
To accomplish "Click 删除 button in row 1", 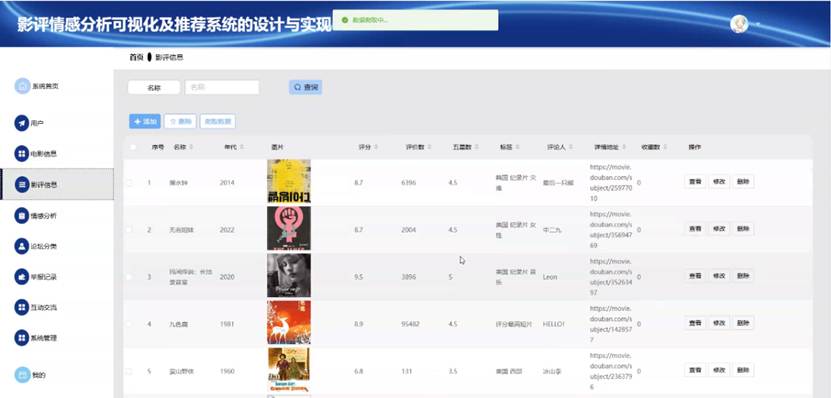I will click(x=743, y=182).
